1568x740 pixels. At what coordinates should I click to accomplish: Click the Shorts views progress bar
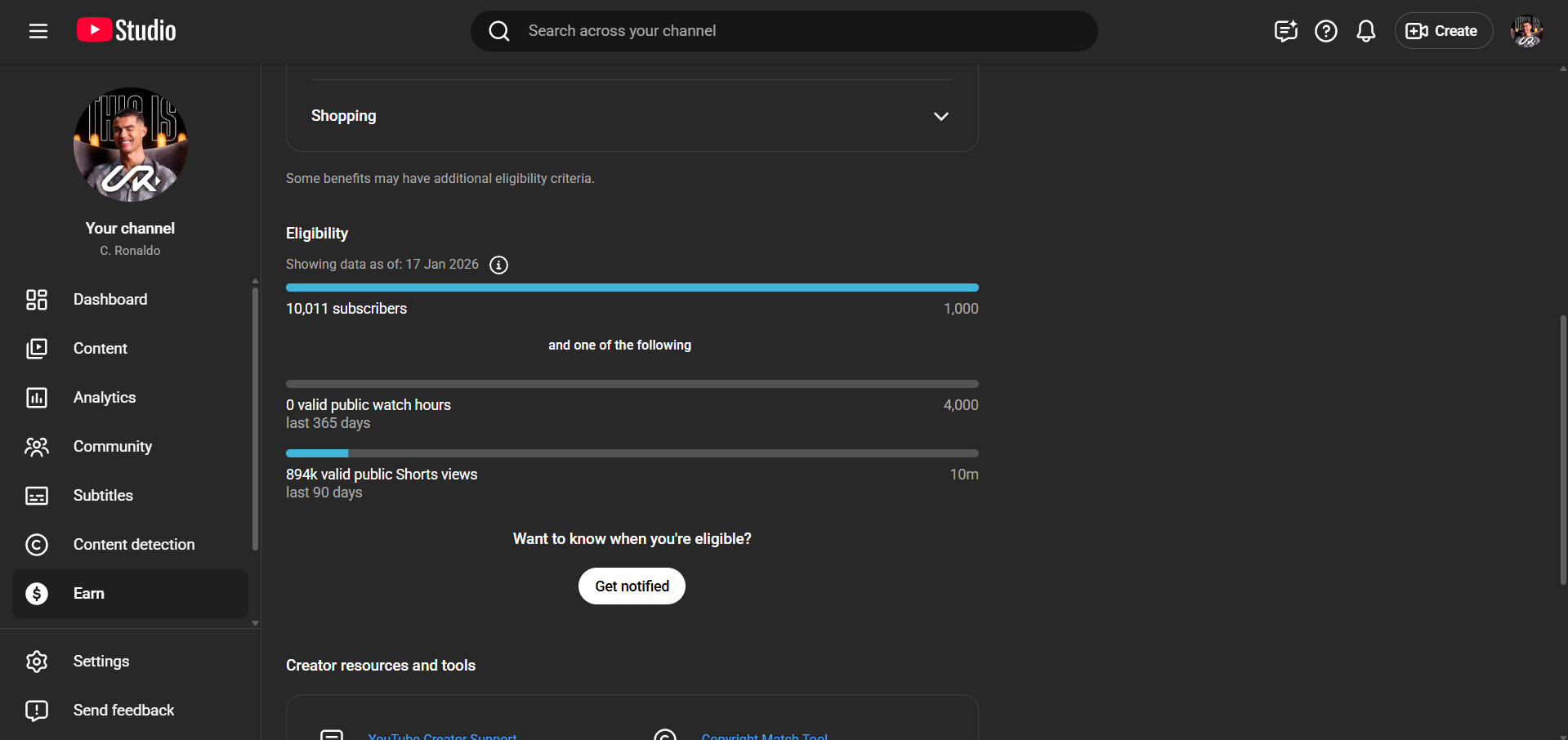[632, 453]
